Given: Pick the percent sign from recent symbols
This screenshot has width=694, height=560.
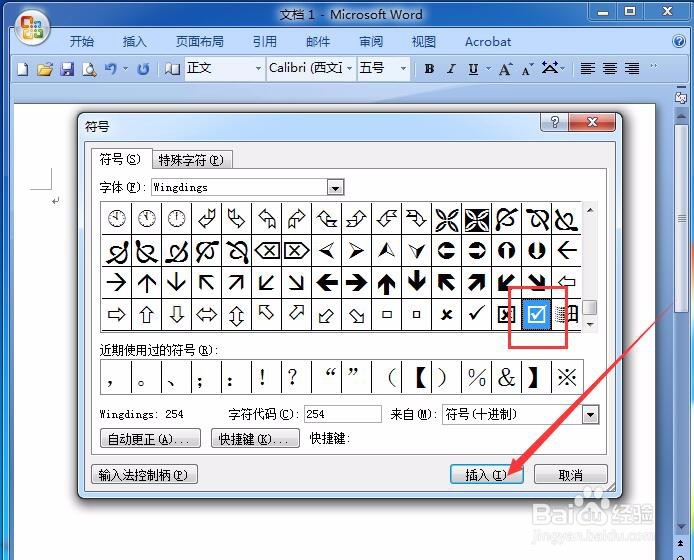Looking at the screenshot, I should [476, 377].
